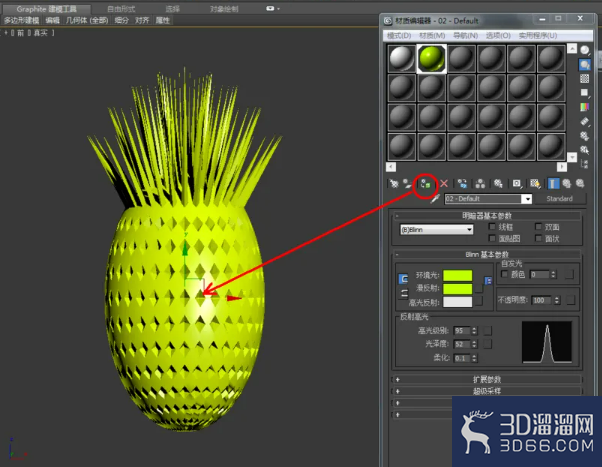Click Sample UV Tiling icon

(584, 93)
